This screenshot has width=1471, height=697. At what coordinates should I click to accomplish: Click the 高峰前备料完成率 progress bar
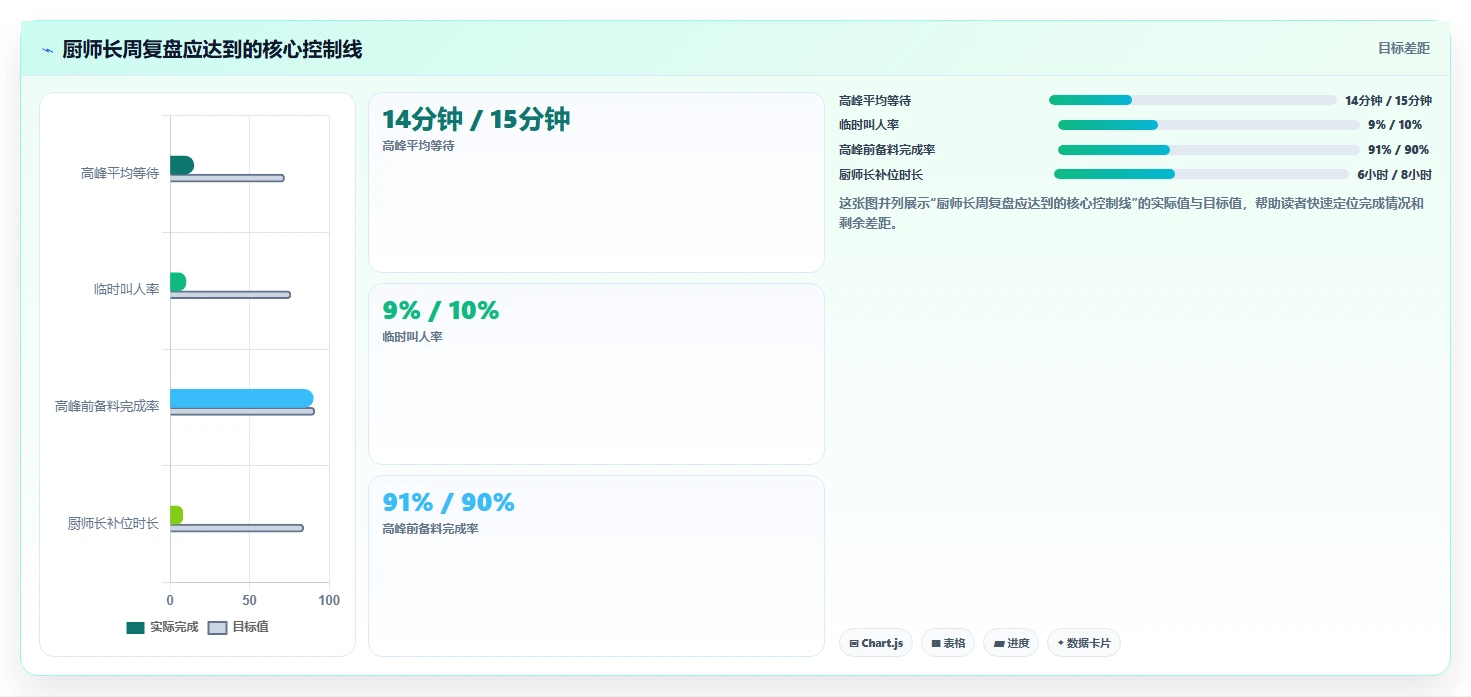(1209, 150)
